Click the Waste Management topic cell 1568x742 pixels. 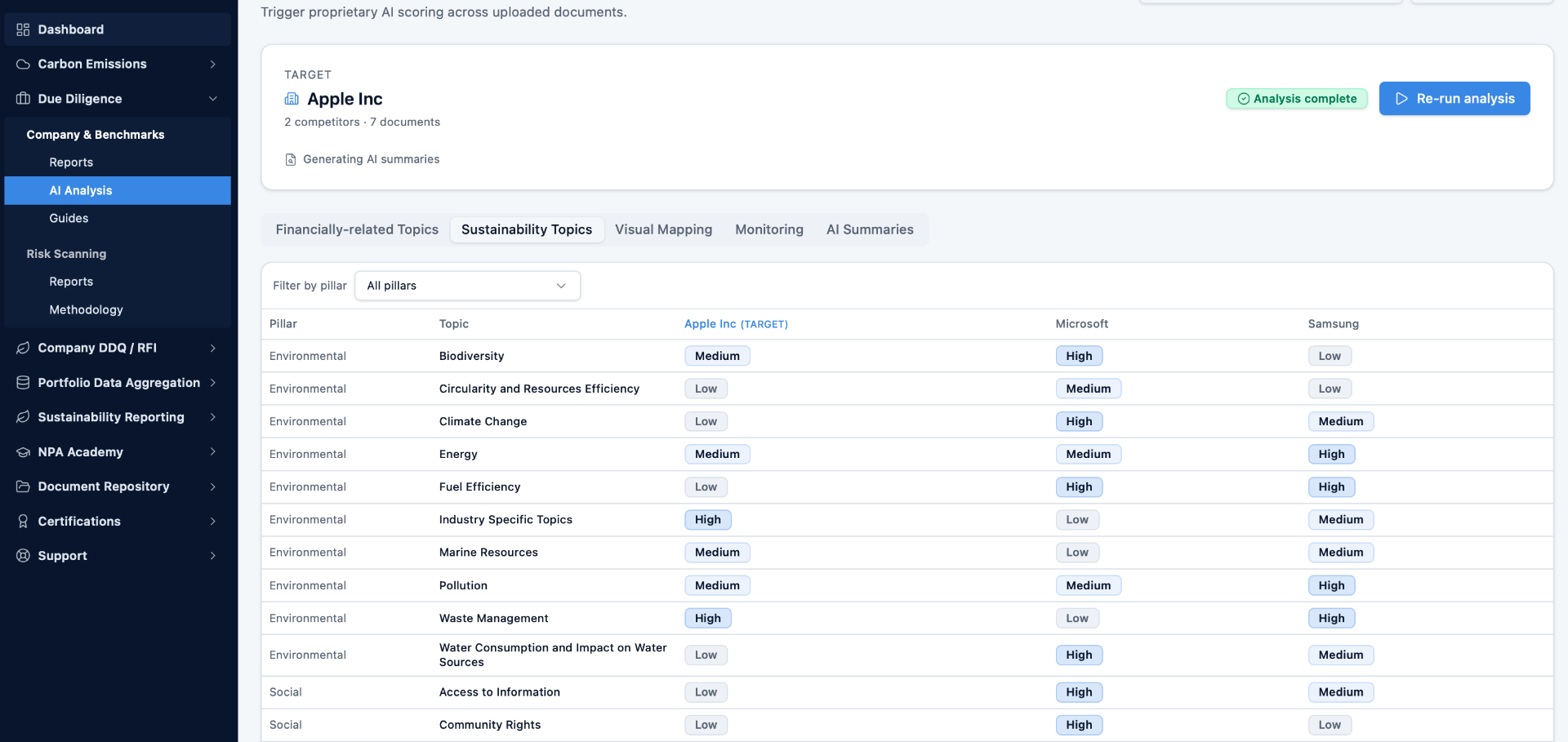493,618
